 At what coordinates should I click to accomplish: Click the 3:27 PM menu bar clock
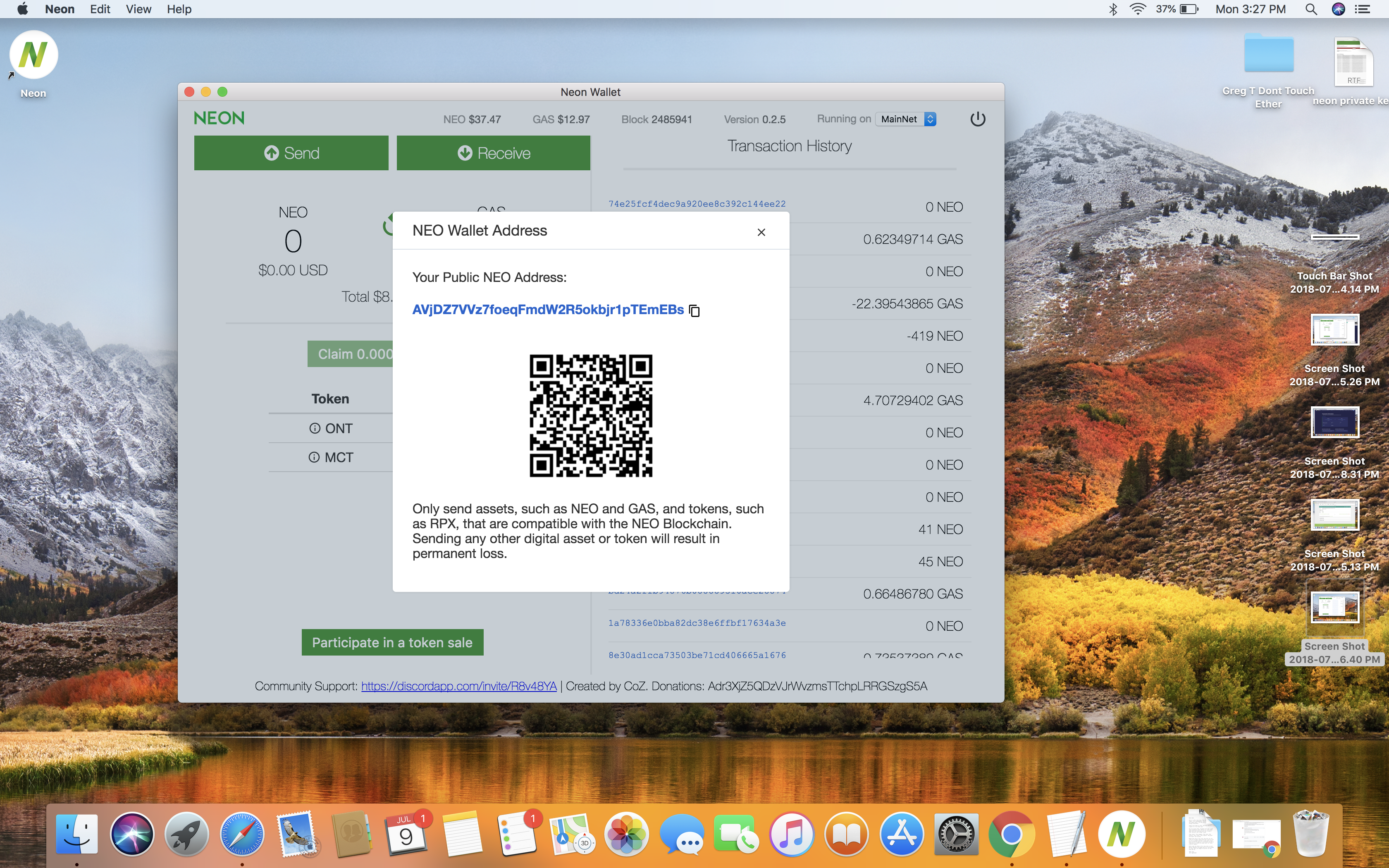(x=1251, y=9)
